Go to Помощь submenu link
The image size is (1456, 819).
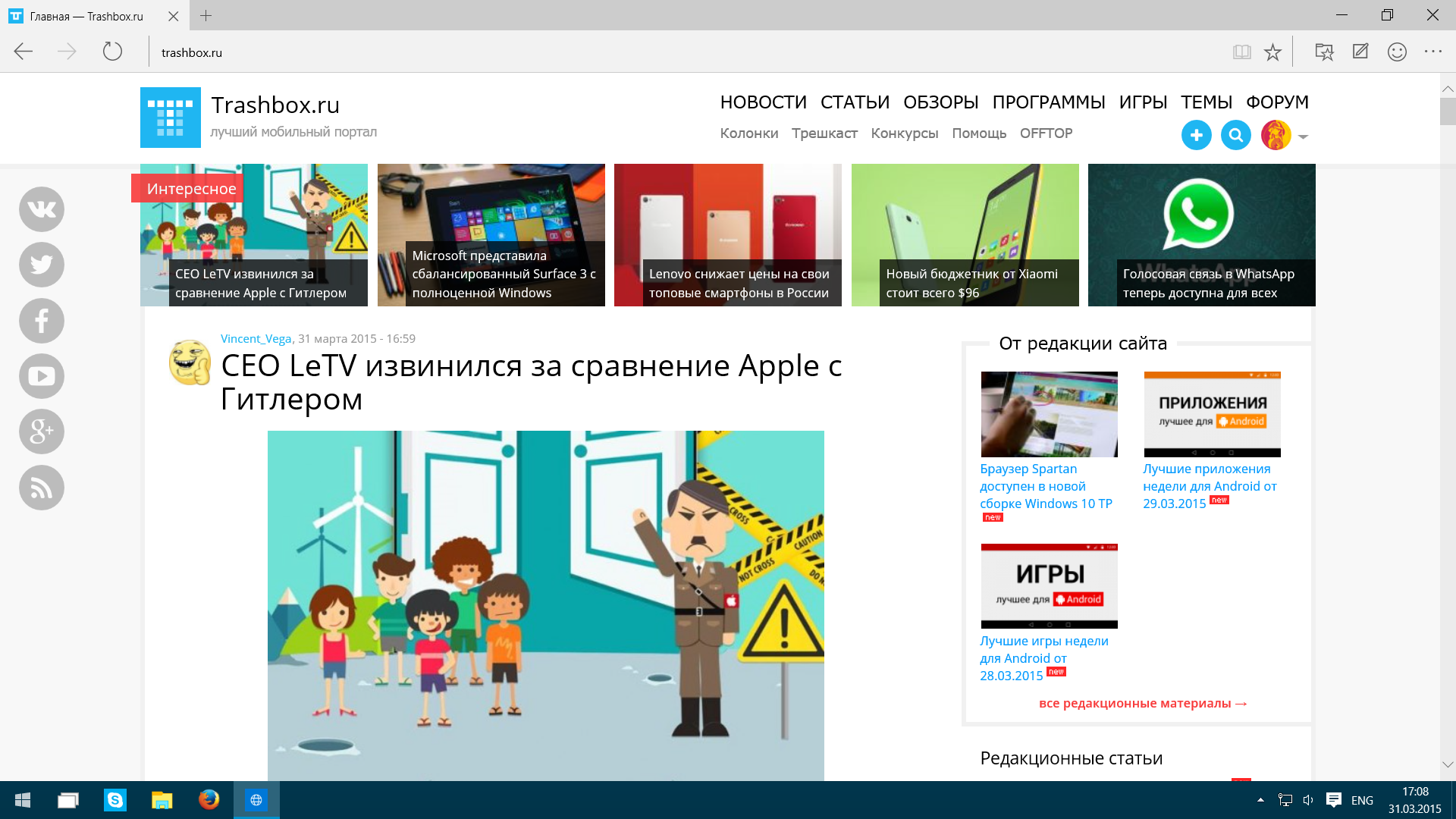tap(979, 133)
